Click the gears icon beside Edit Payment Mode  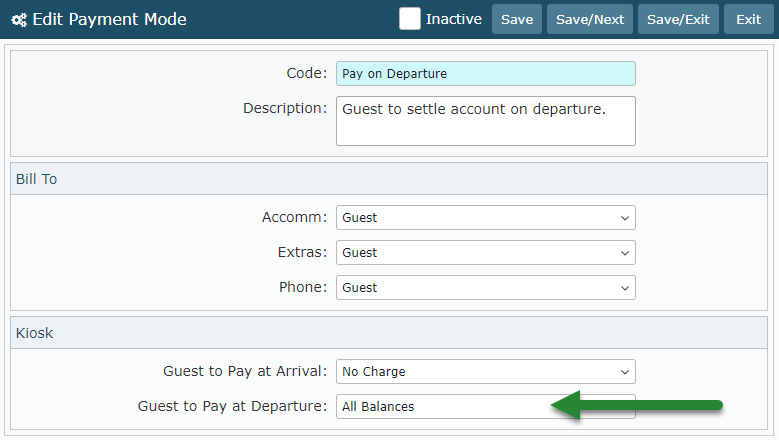coord(19,19)
